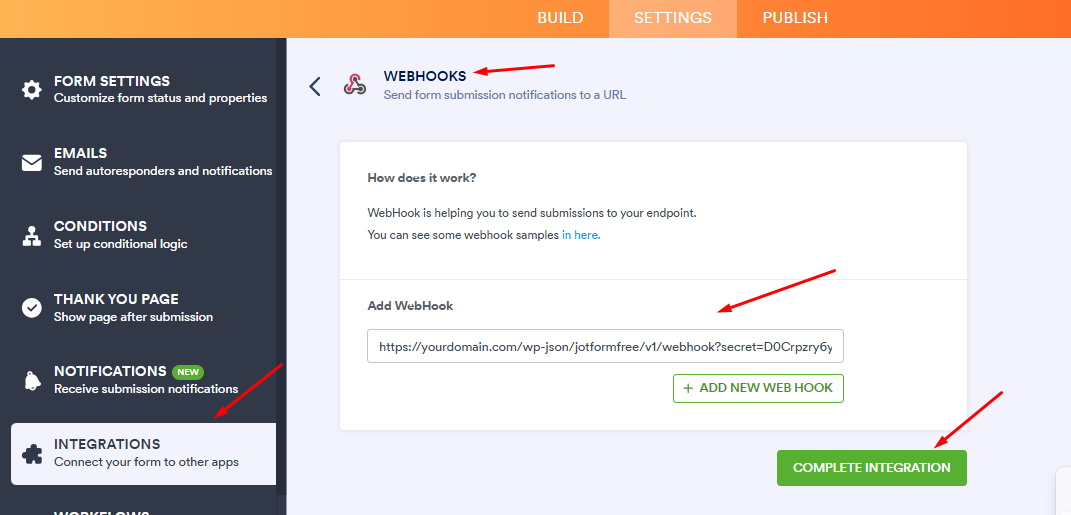Go back using the left chevron arrow
Viewport: 1071px width, 515px height.
tap(315, 86)
